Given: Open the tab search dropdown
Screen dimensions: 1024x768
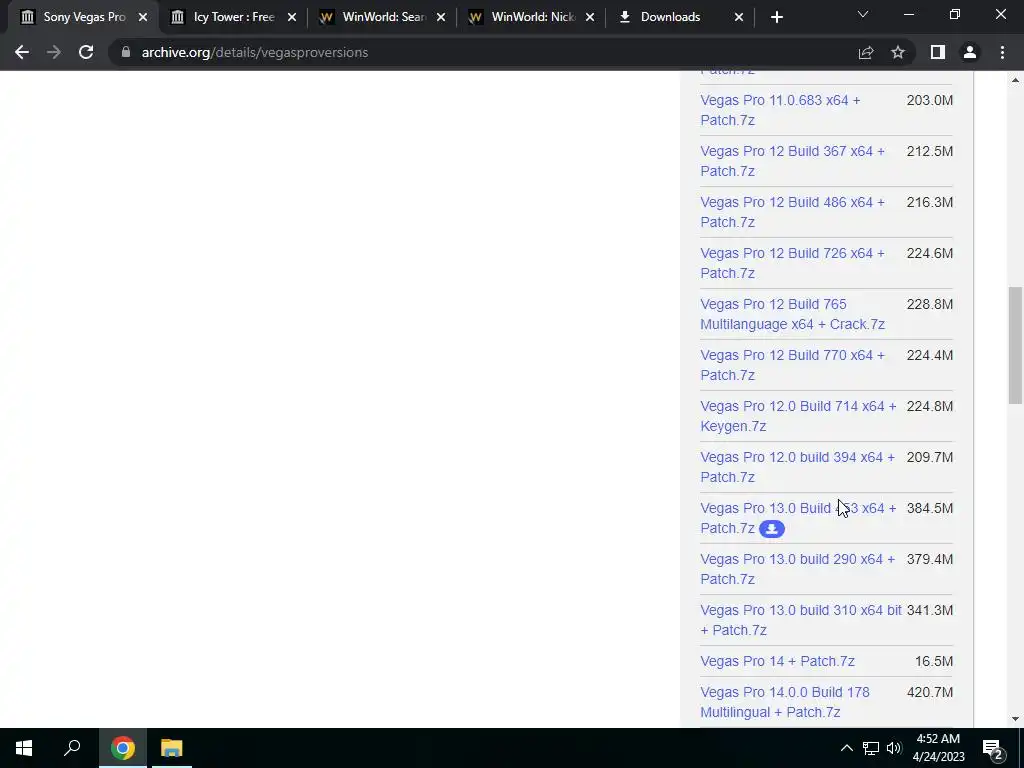Looking at the screenshot, I should [863, 14].
